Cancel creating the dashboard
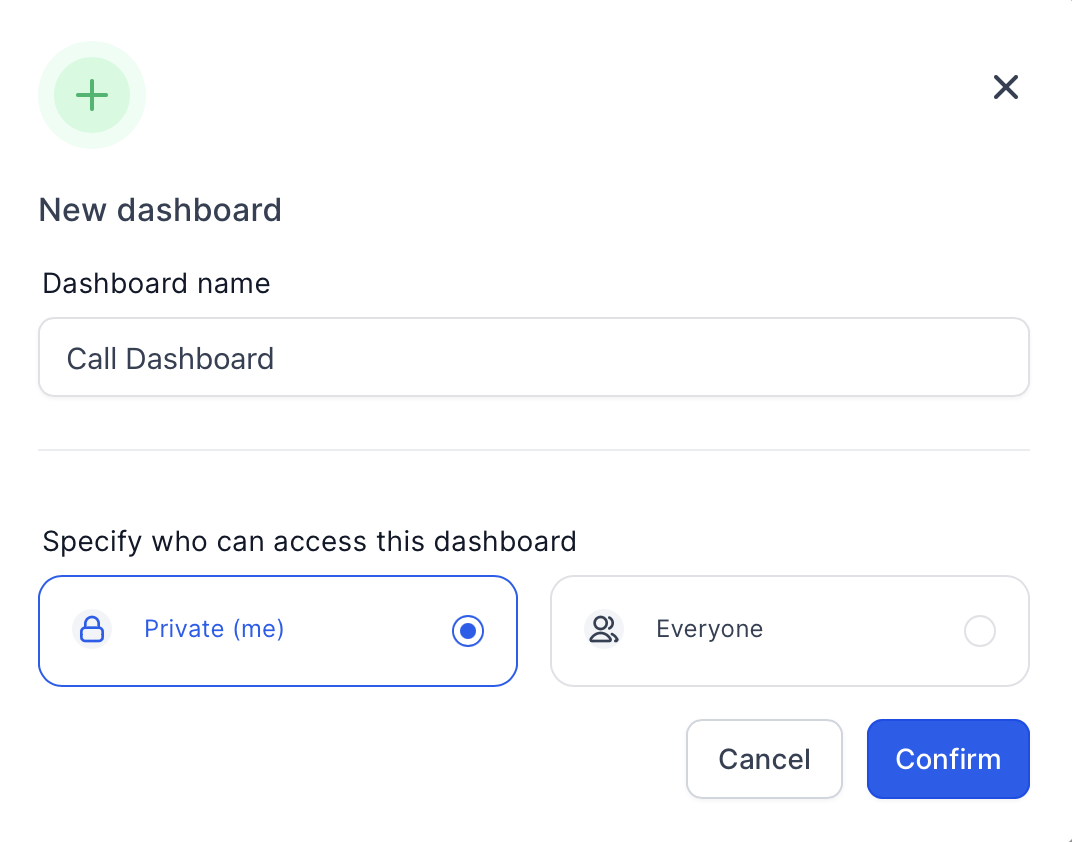The height and width of the screenshot is (842, 1072). point(764,759)
